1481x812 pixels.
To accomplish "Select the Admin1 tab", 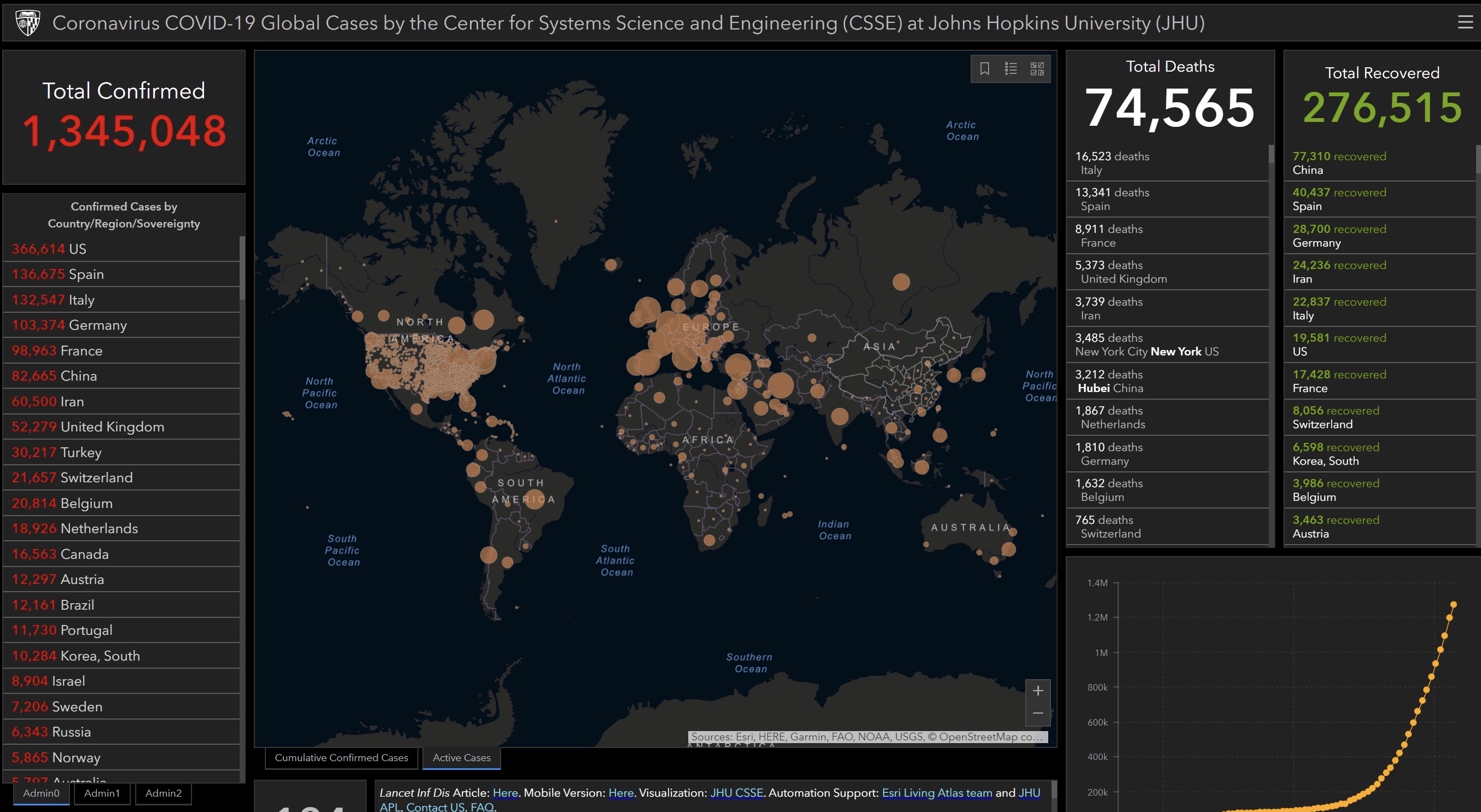I will point(102,793).
